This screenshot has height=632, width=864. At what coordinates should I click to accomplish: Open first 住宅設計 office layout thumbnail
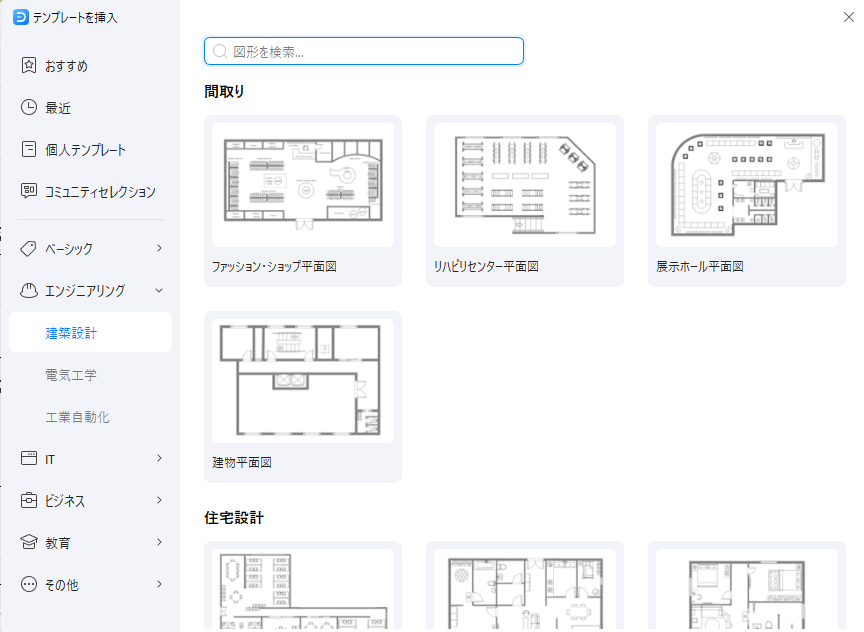click(x=303, y=590)
